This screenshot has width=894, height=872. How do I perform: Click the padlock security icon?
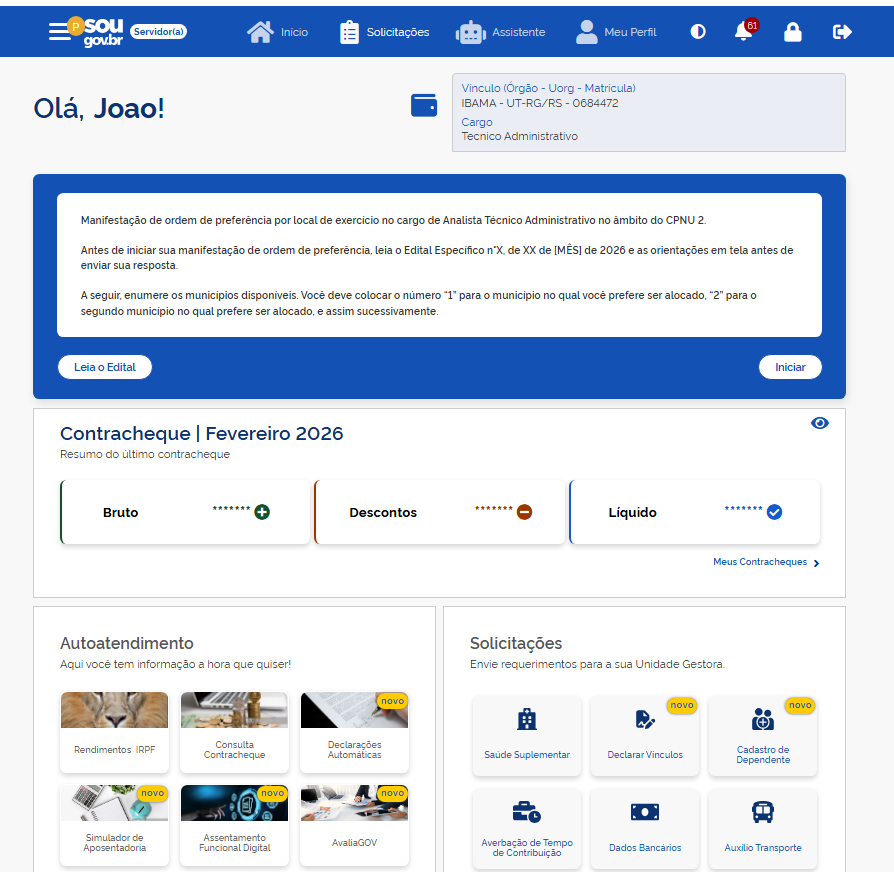point(793,32)
